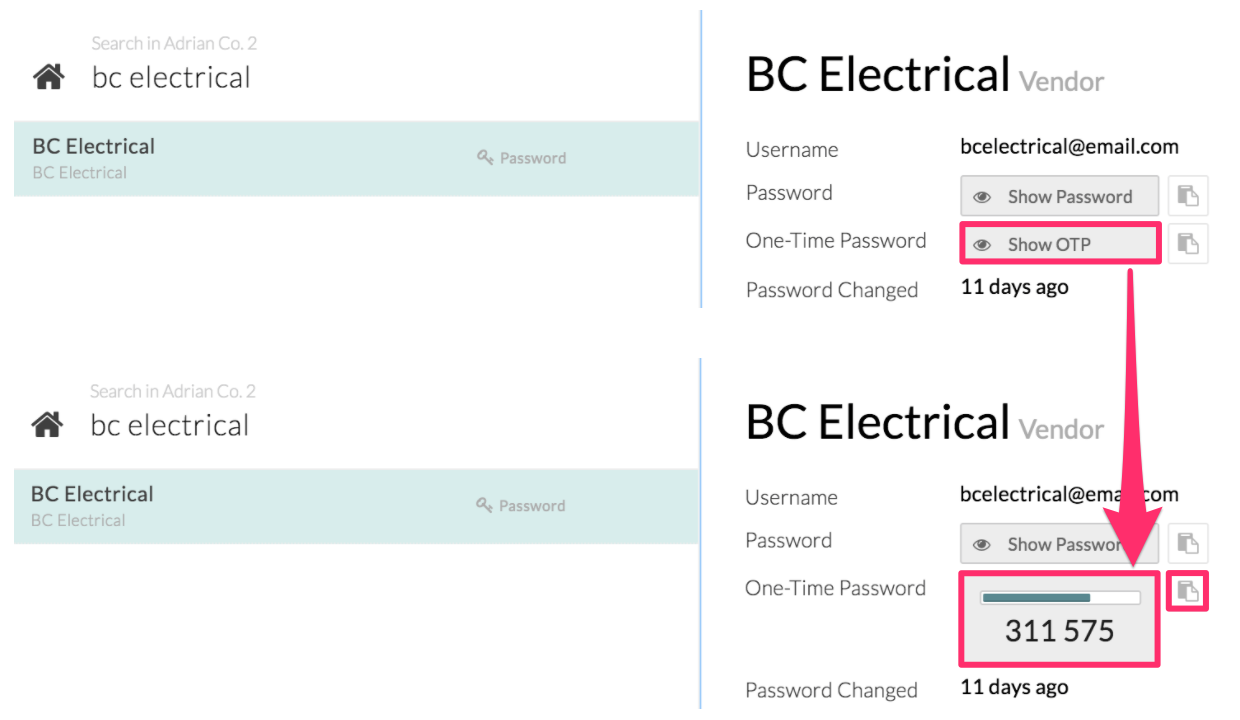Reveal the one-time code with Show OTP
1240x720 pixels.
pyautogui.click(x=1060, y=244)
